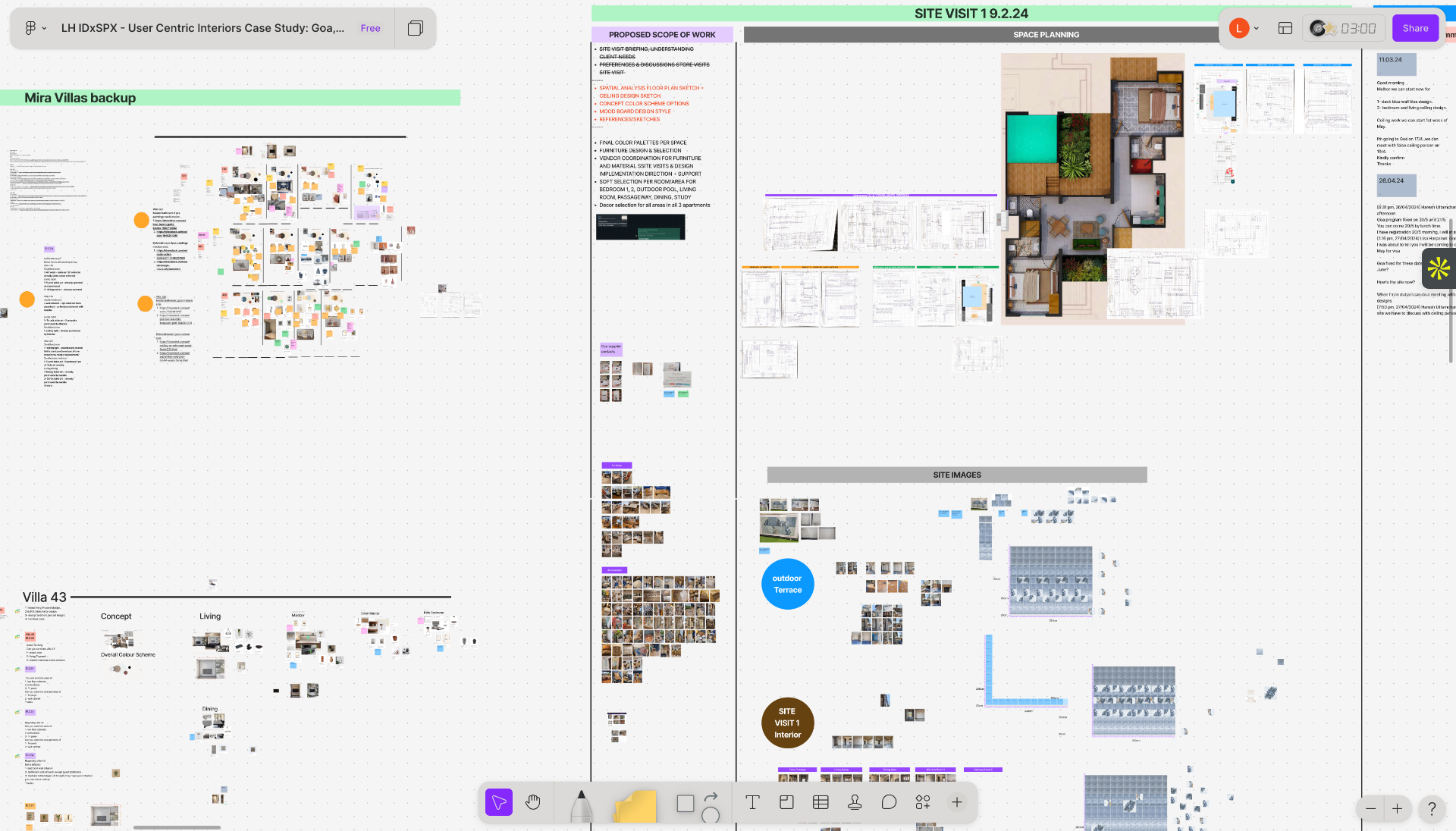The width and height of the screenshot is (1456, 831).
Task: Click the plus More tools button
Action: 957,802
